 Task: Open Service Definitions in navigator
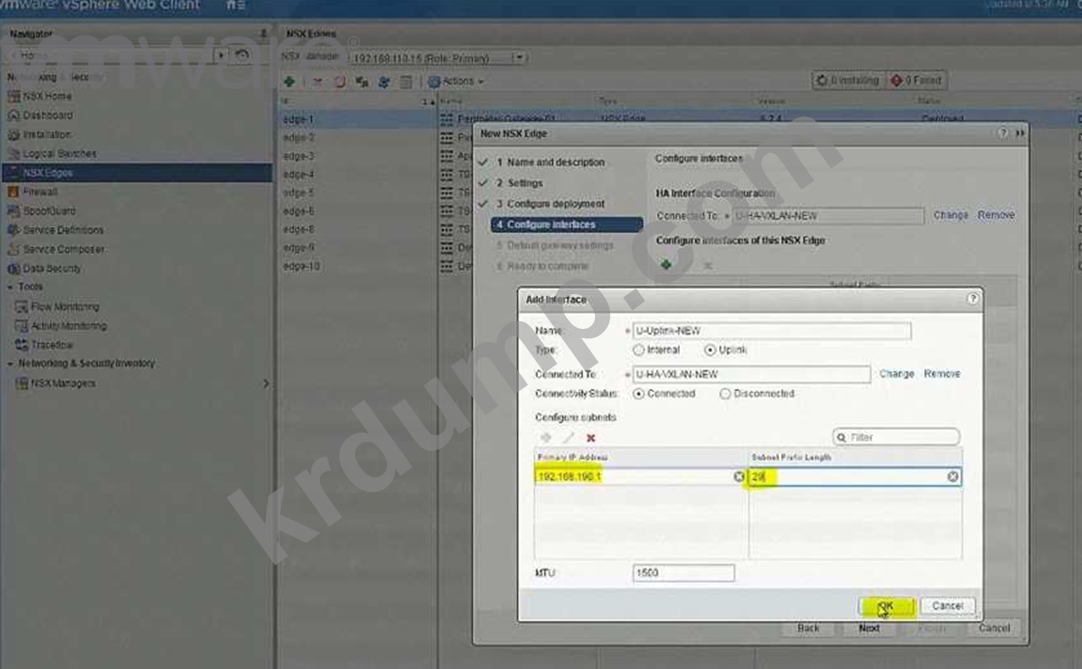(x=63, y=230)
